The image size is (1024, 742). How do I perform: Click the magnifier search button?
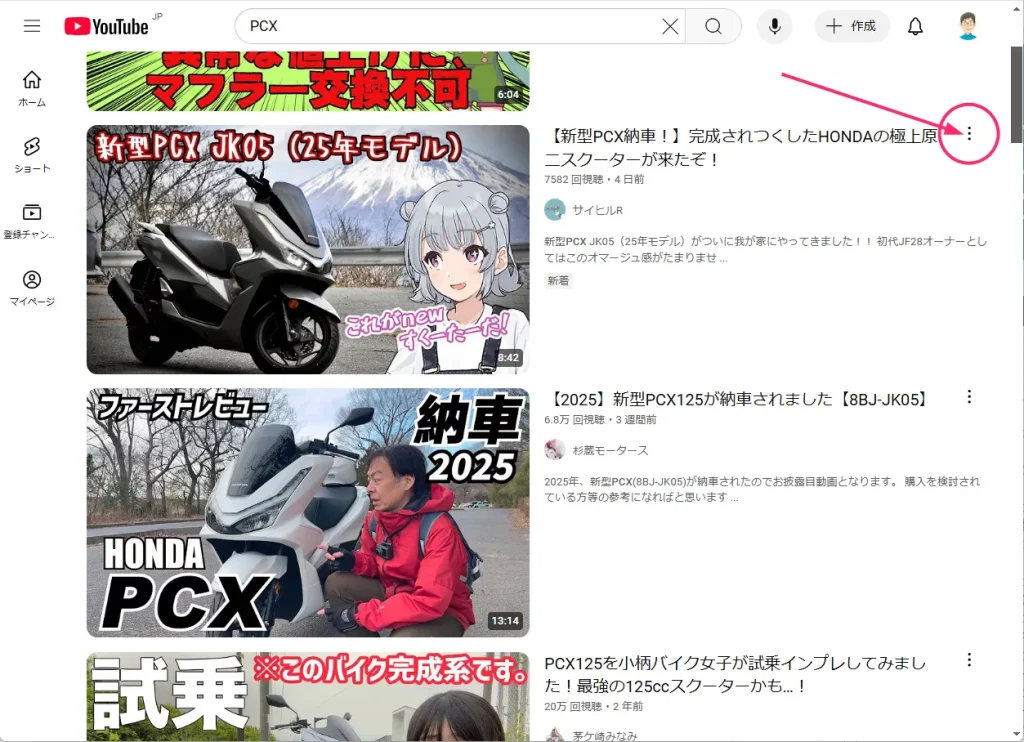click(x=713, y=26)
